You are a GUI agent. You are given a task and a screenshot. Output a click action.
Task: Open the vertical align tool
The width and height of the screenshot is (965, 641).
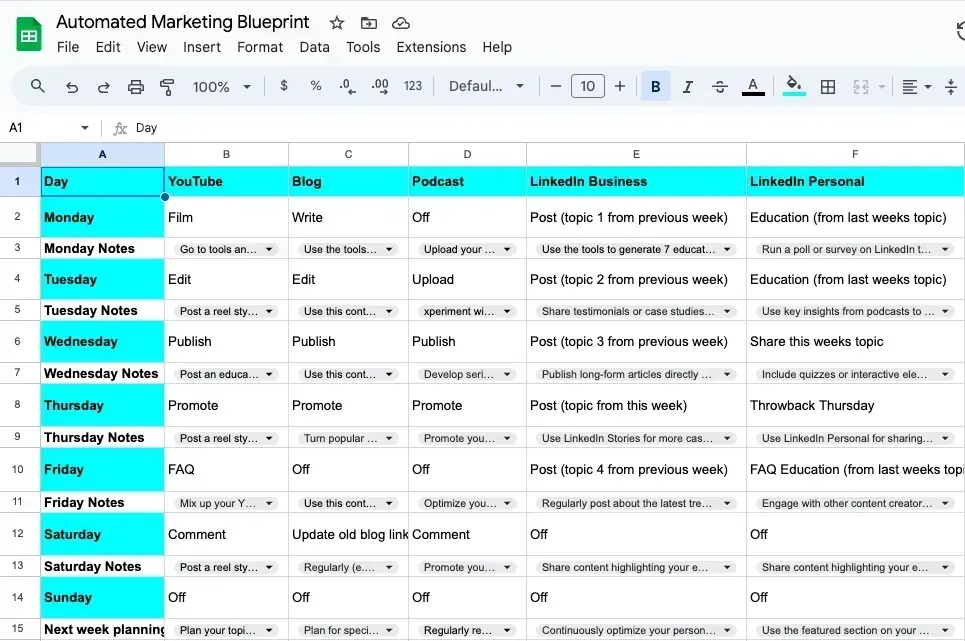951,87
